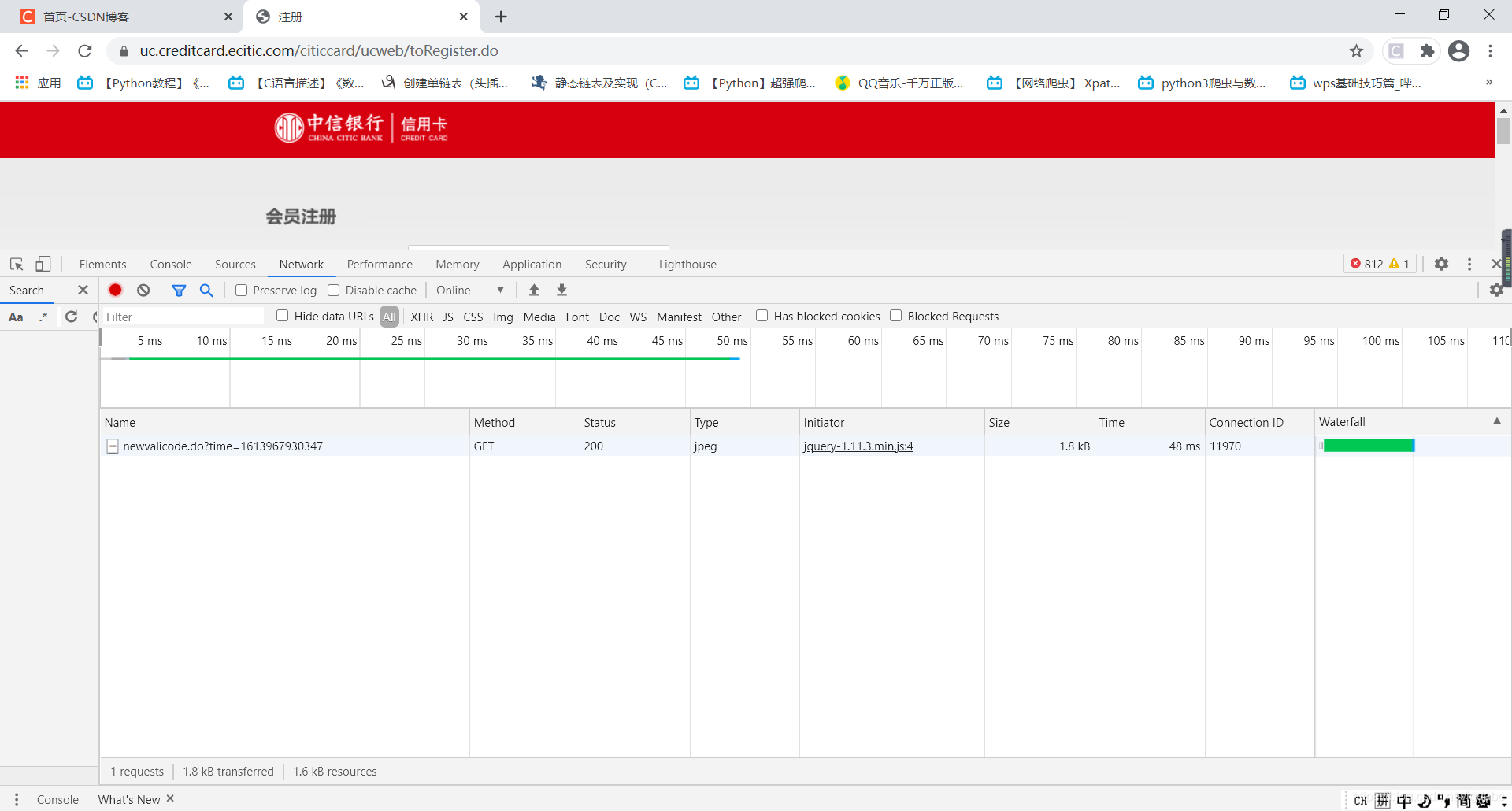The width and height of the screenshot is (1512, 811).
Task: Click the CH input language indicator
Action: (x=1360, y=801)
